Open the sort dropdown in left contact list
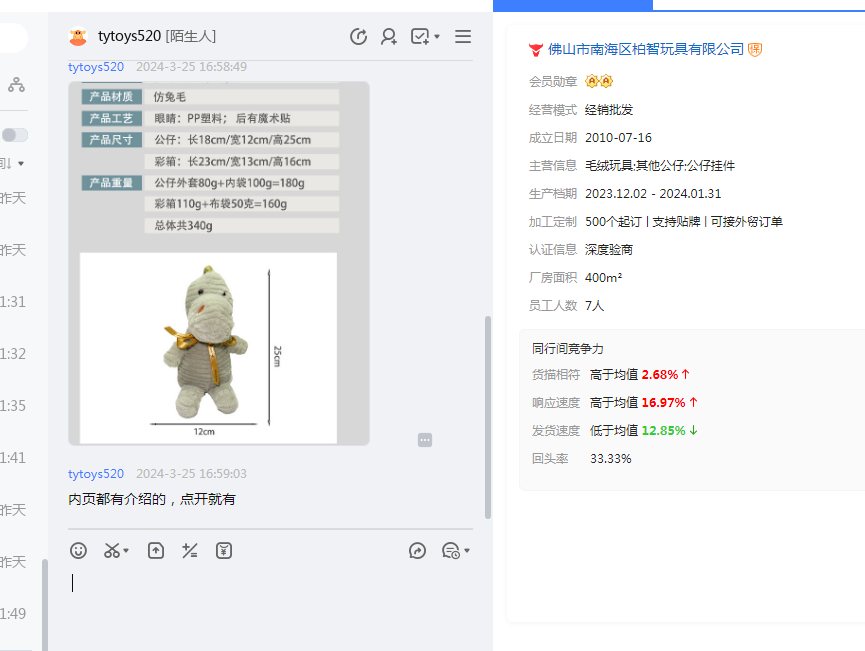 pyautogui.click(x=19, y=163)
